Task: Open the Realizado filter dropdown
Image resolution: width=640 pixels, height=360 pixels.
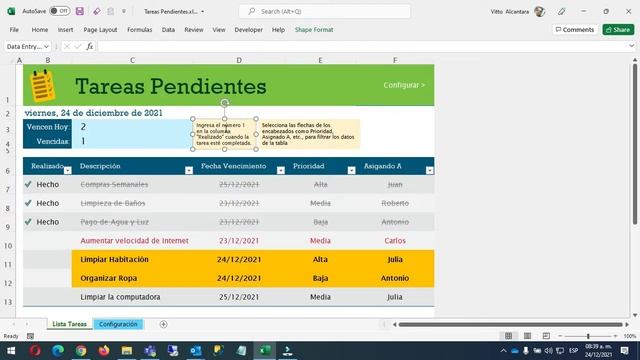Action: [68, 171]
